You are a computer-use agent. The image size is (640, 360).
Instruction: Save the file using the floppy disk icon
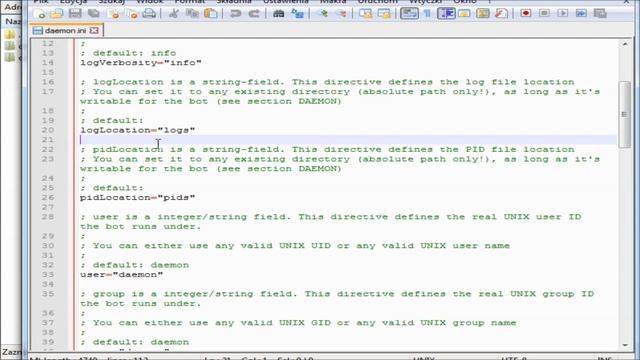coord(75,13)
